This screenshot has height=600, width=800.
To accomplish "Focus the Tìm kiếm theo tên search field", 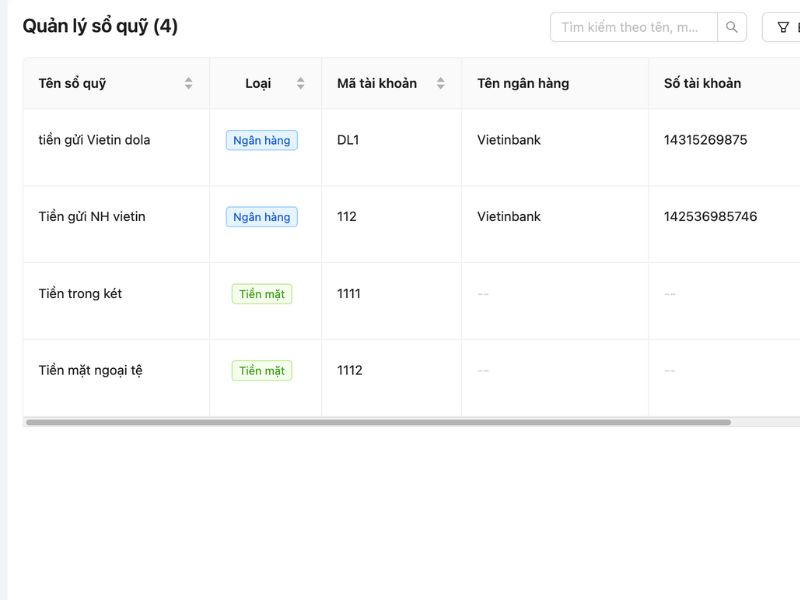I will pos(633,27).
